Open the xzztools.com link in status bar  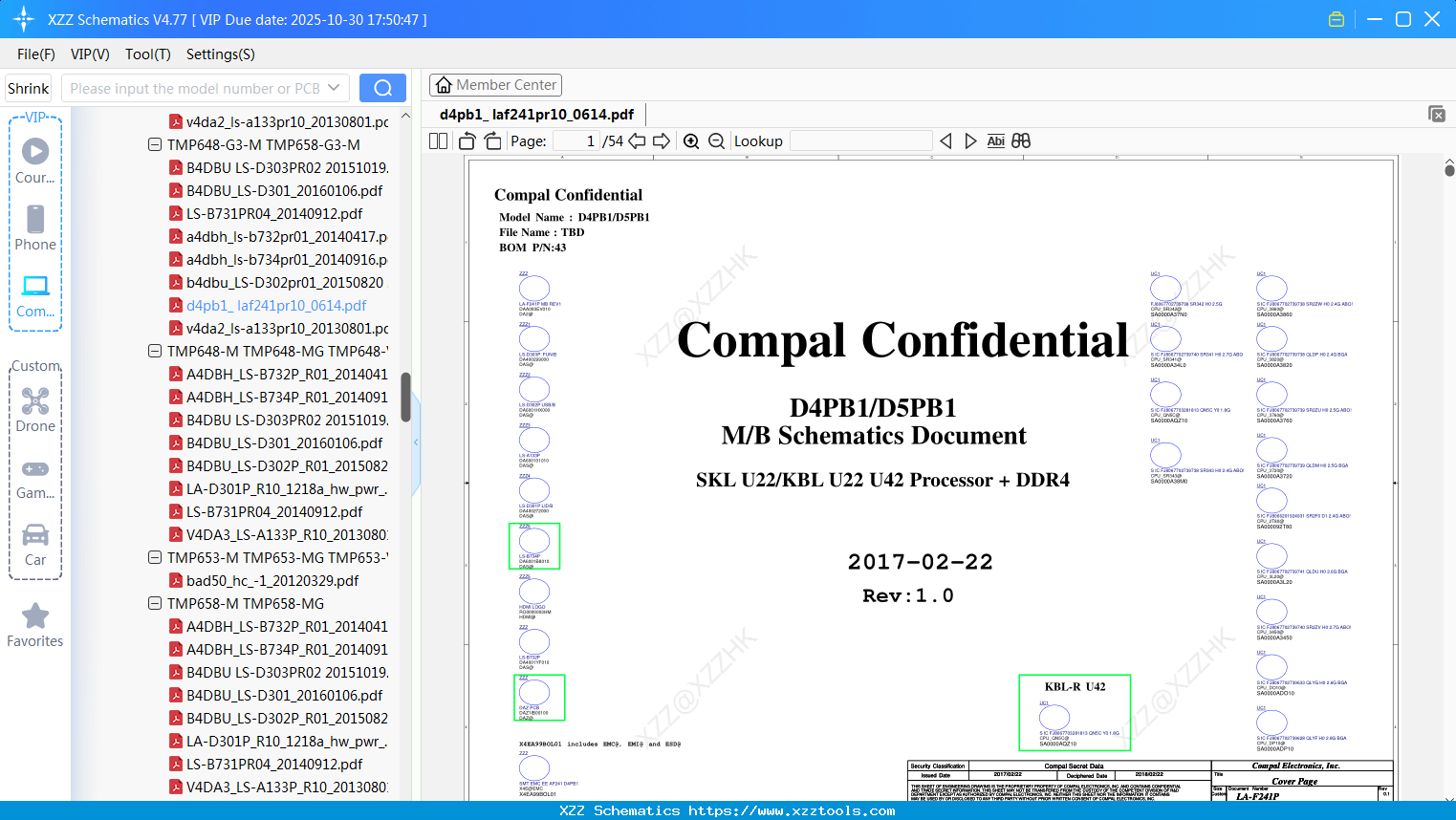tap(792, 810)
